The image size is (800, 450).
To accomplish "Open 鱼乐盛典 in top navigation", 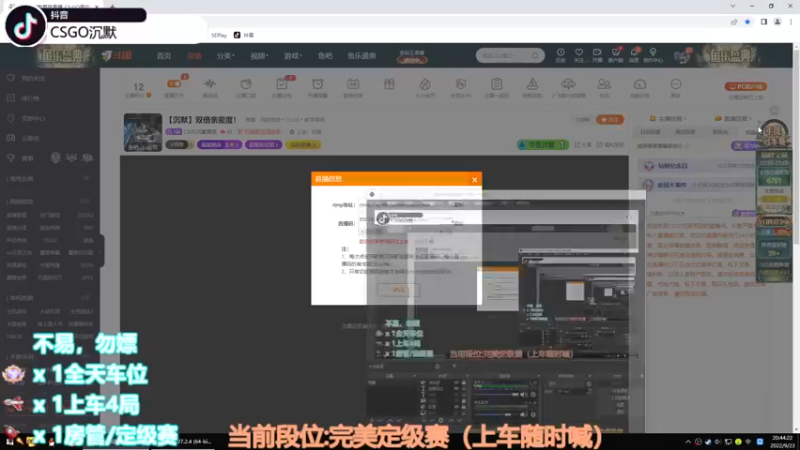I will tap(362, 56).
